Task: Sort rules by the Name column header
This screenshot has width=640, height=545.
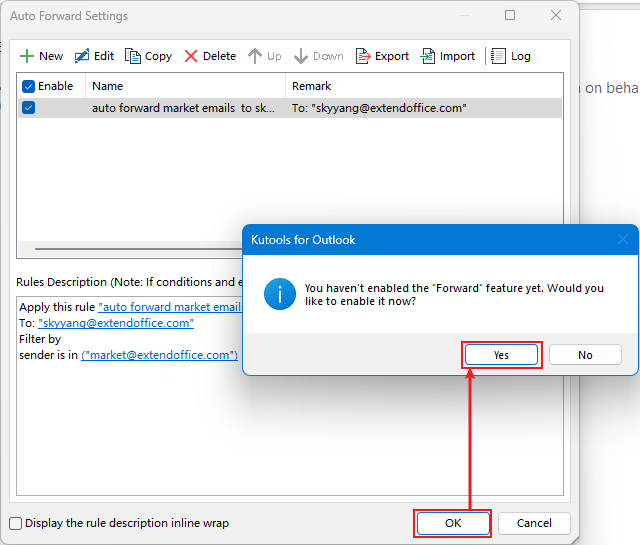Action: point(108,86)
